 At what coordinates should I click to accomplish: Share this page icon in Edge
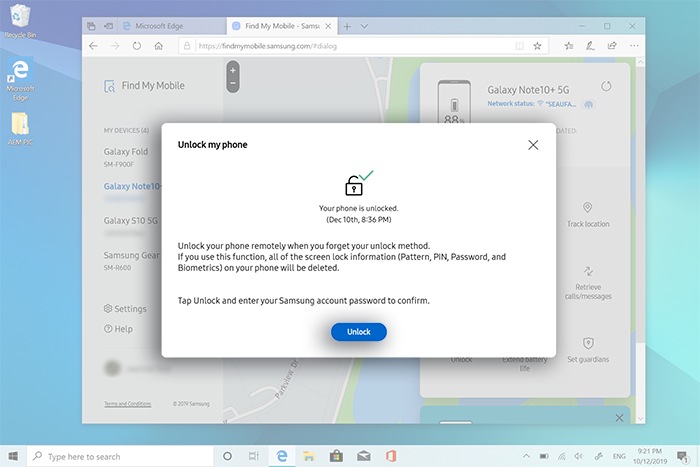coord(612,46)
